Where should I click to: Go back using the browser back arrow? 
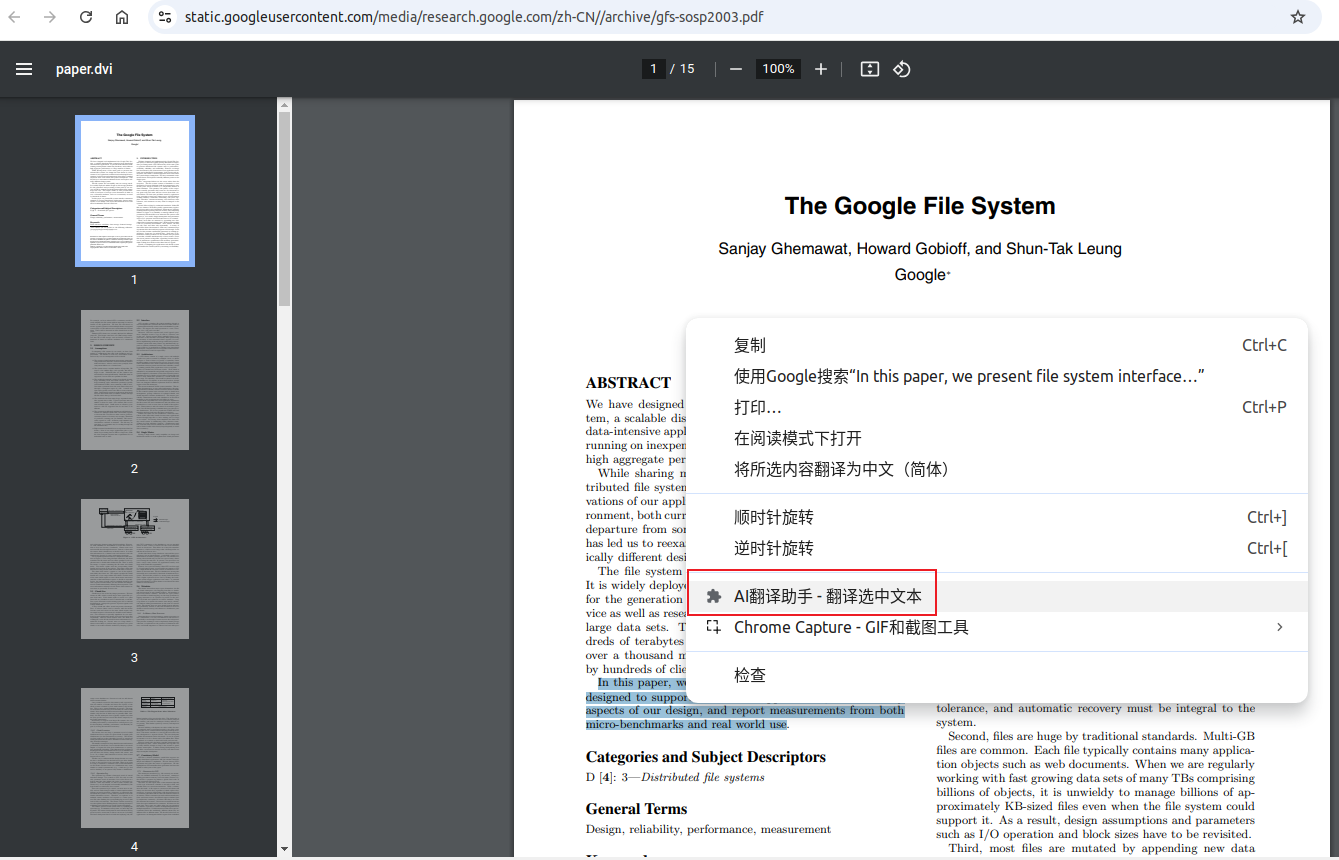tap(15, 17)
